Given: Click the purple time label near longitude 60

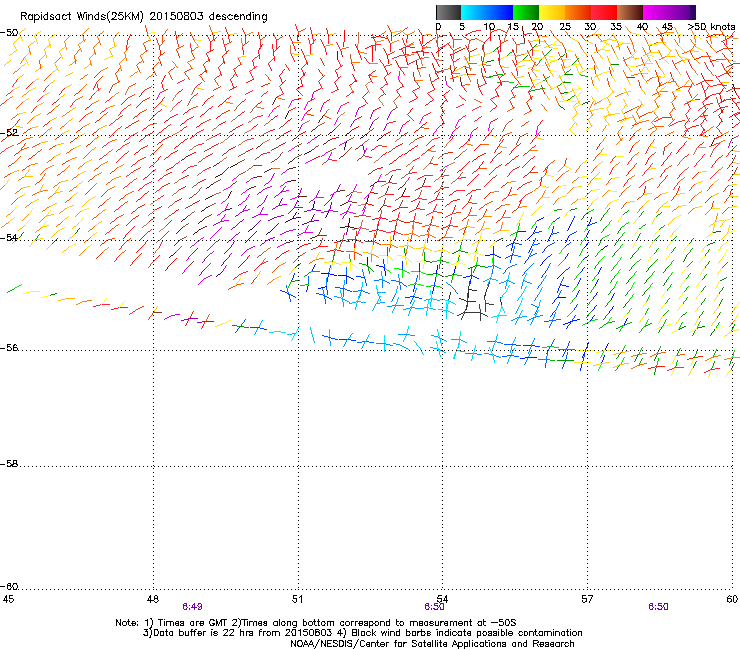Looking at the screenshot, I should (658, 607).
